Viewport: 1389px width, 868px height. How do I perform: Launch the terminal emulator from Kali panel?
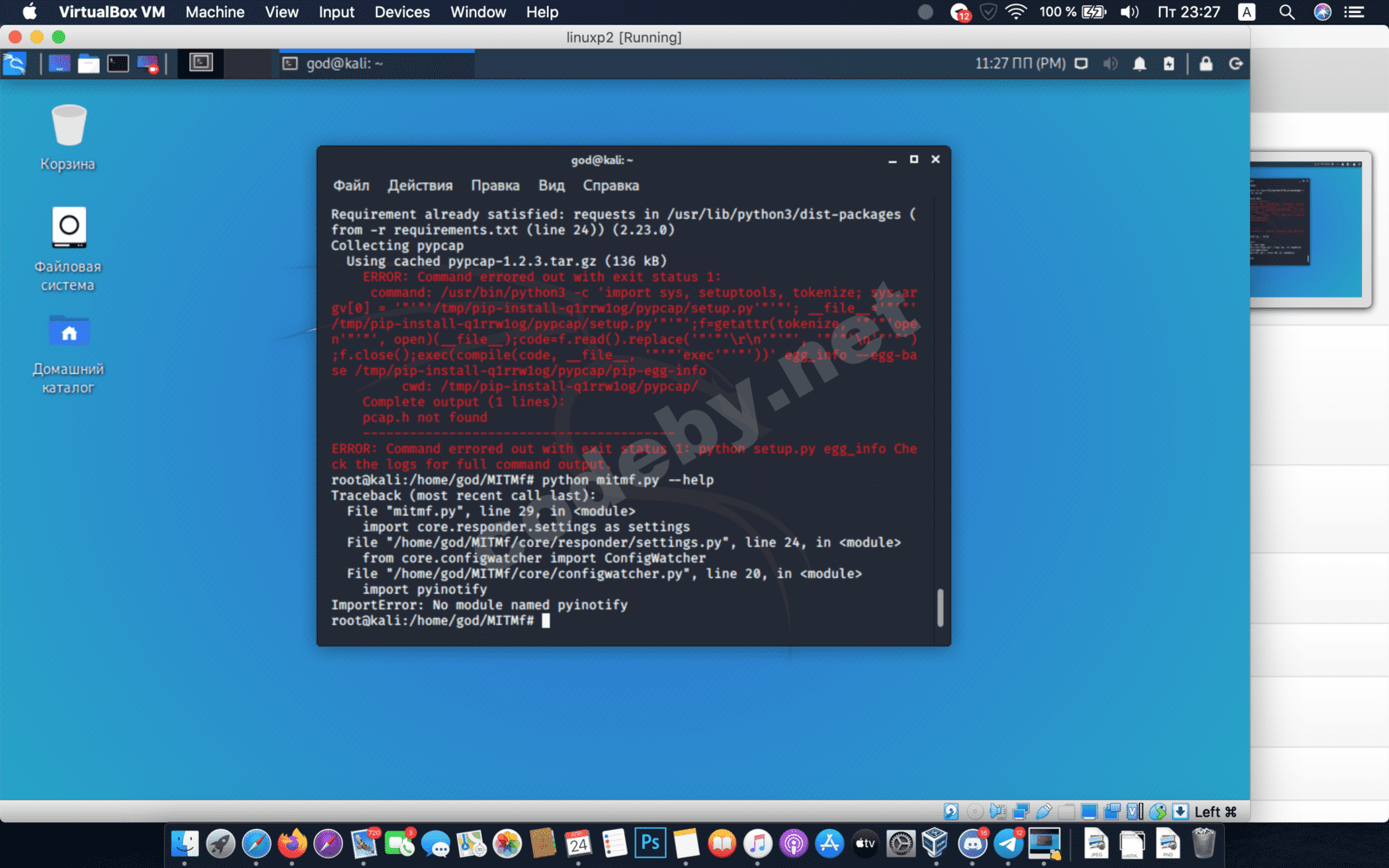118,63
